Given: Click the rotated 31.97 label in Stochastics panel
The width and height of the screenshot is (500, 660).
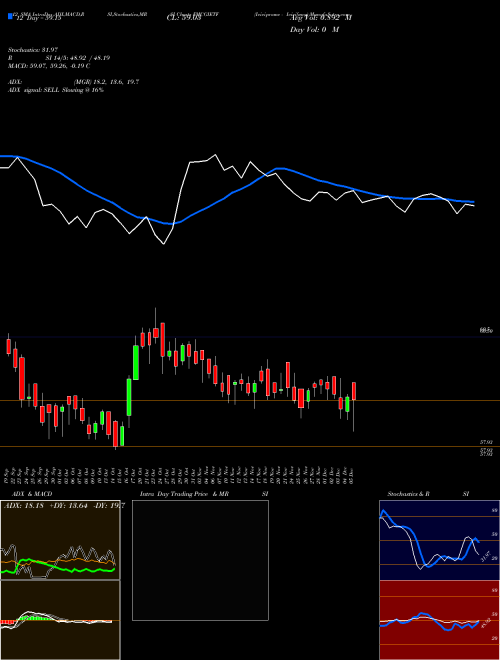Looking at the screenshot, I should [486, 556].
